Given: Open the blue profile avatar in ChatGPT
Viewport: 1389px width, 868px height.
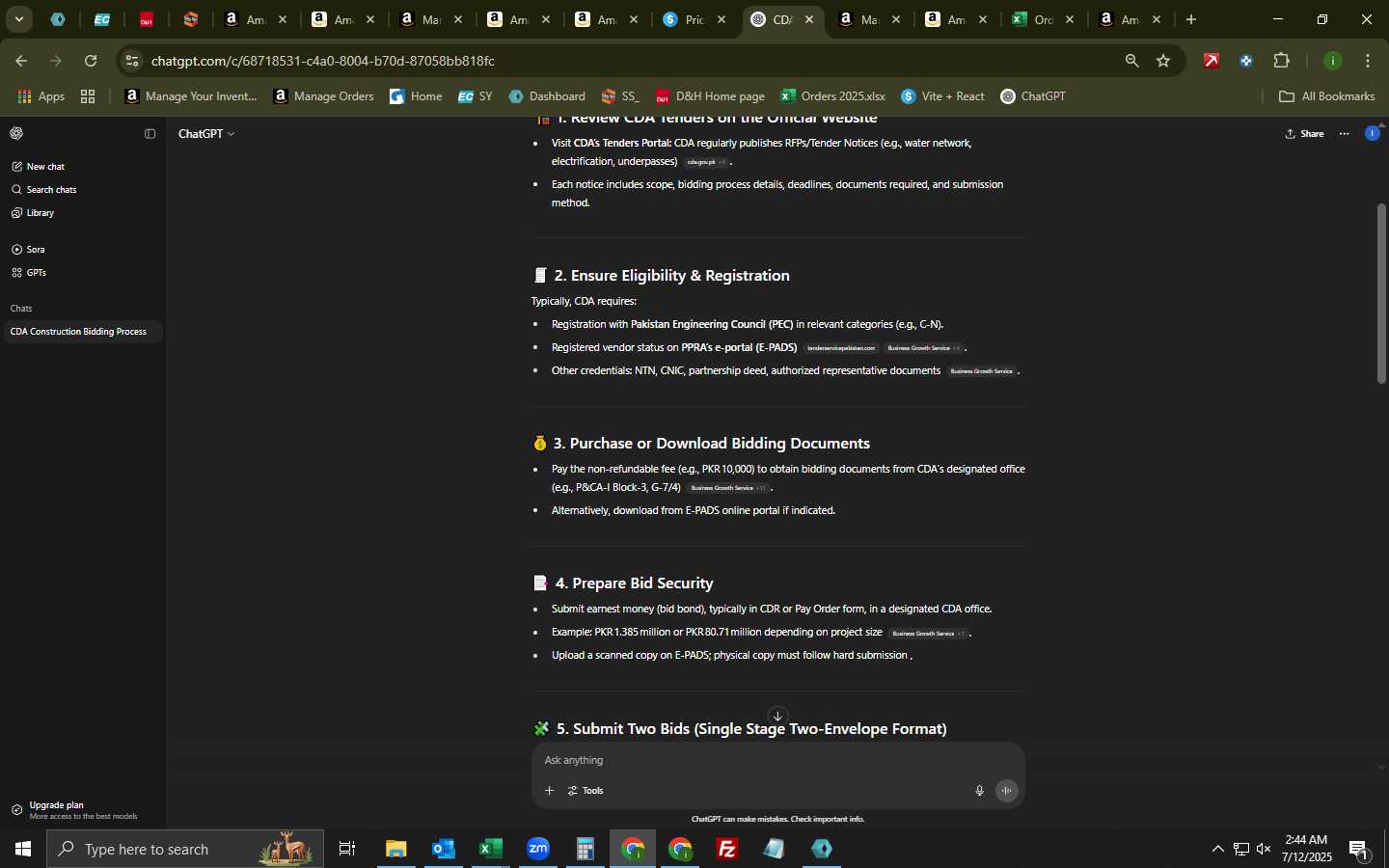Looking at the screenshot, I should (x=1372, y=134).
